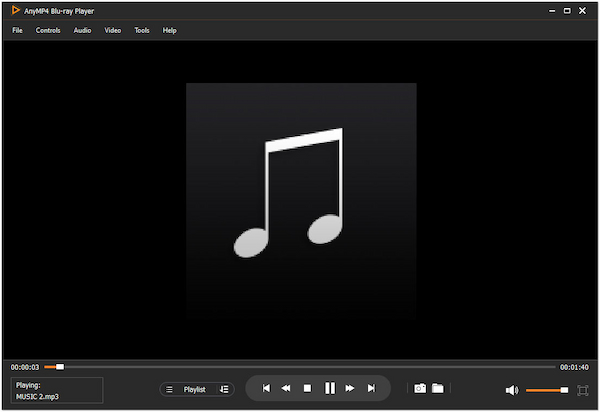Viewport: 600px width, 412px height.
Task: Open the Video menu
Action: click(112, 30)
